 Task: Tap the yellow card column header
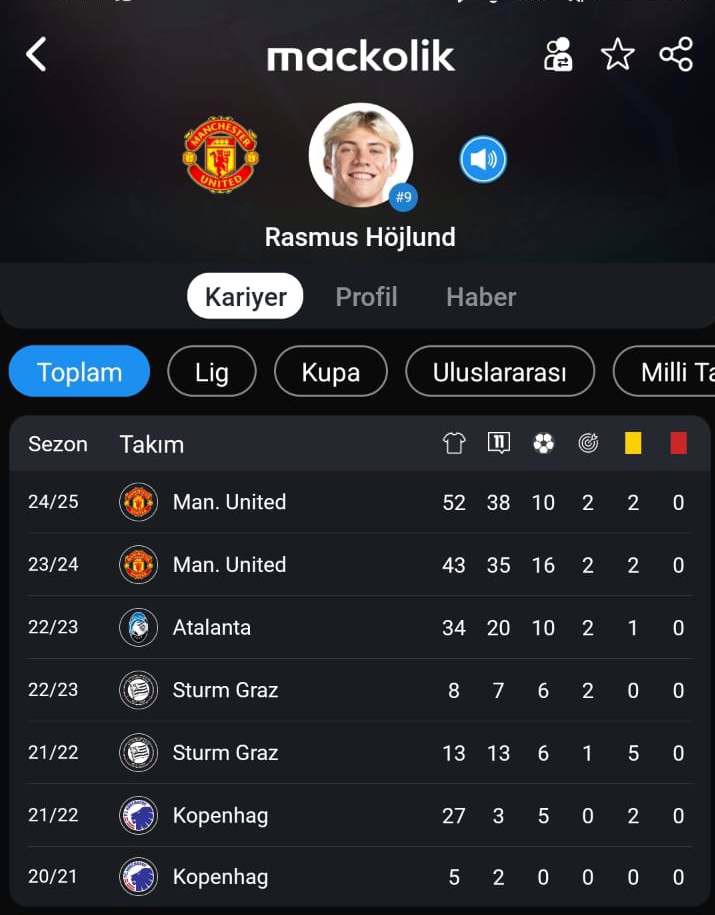point(633,443)
